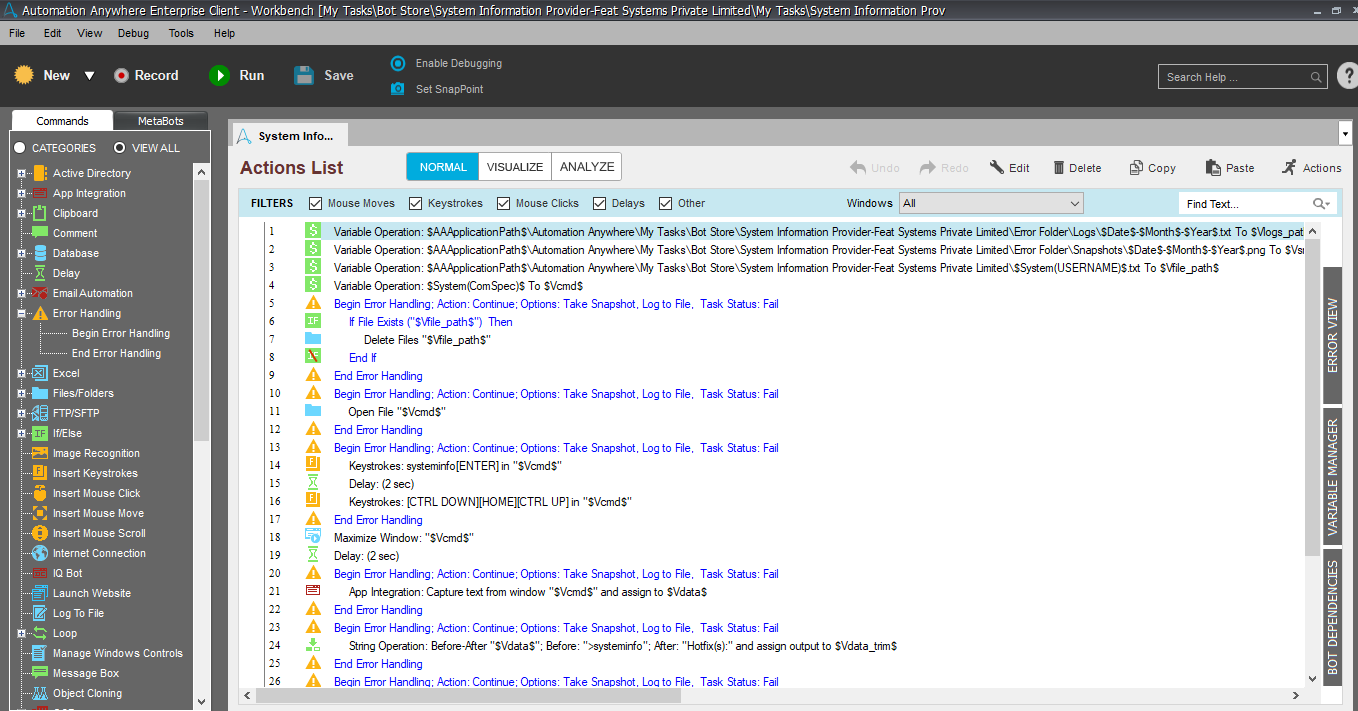Toggle the Keystrokes filter checkbox
The image size is (1358, 711).
[416, 204]
